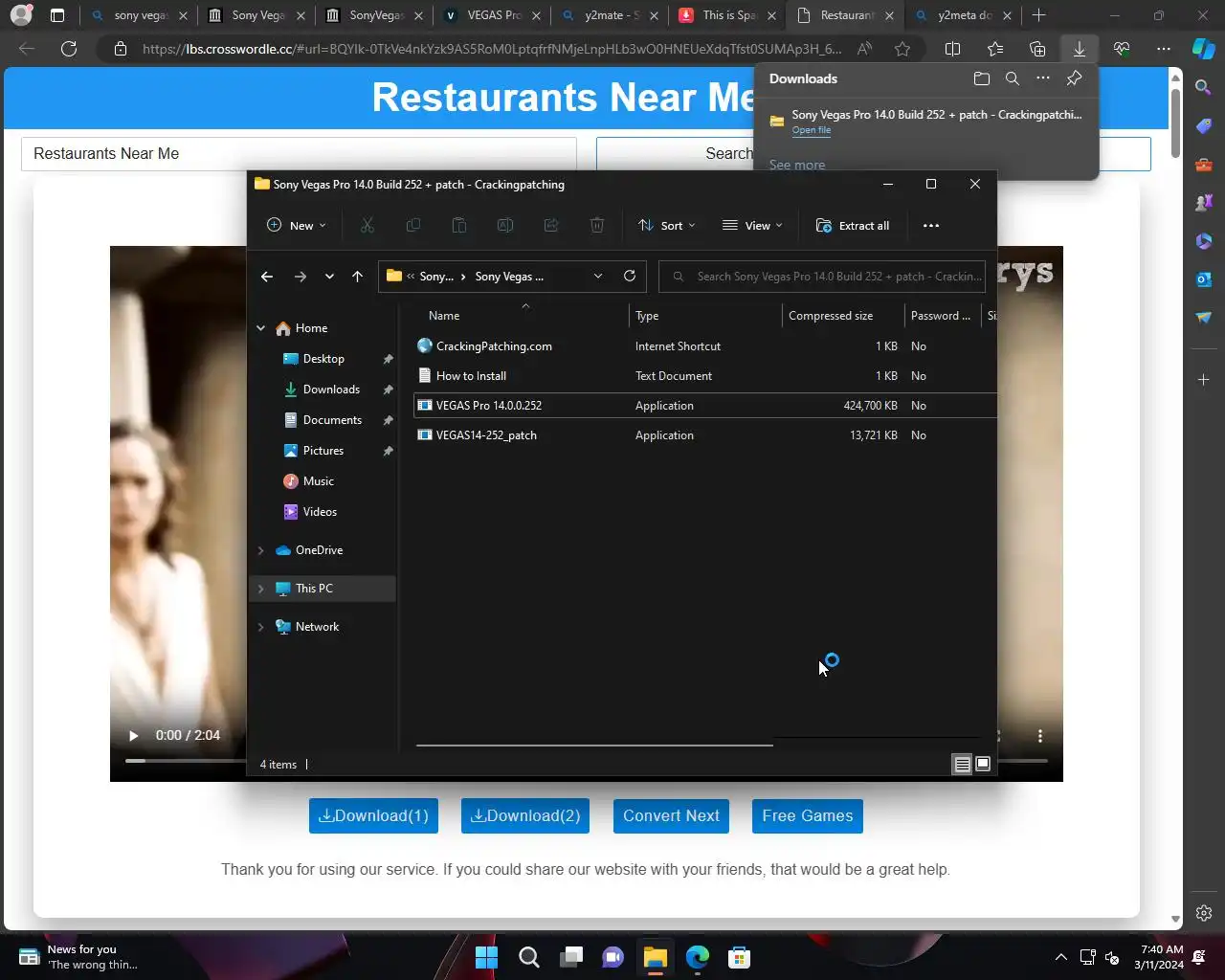Select Videos in navigation pane
The height and width of the screenshot is (980, 1225).
[x=320, y=512]
